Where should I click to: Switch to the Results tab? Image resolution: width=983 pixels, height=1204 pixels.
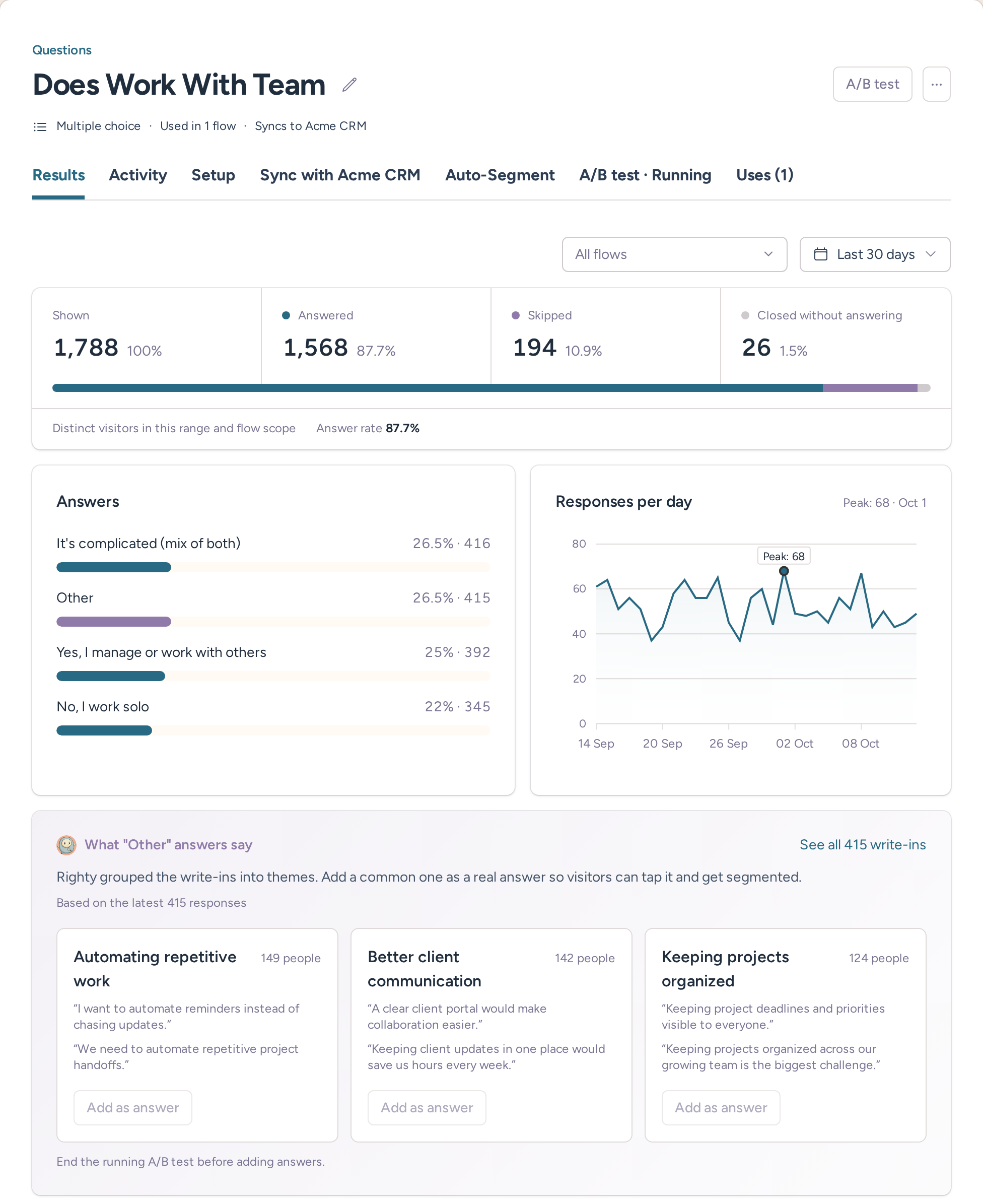click(58, 175)
